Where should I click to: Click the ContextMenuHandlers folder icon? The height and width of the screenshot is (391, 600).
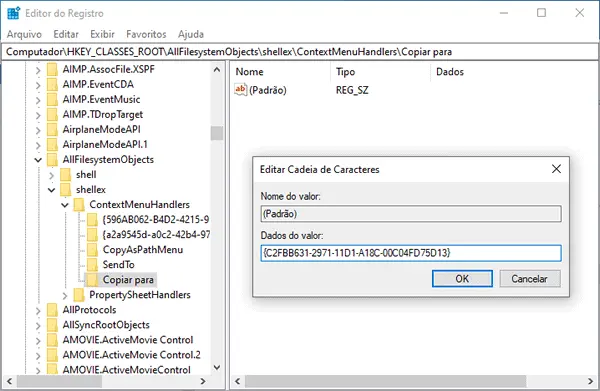[79, 205]
